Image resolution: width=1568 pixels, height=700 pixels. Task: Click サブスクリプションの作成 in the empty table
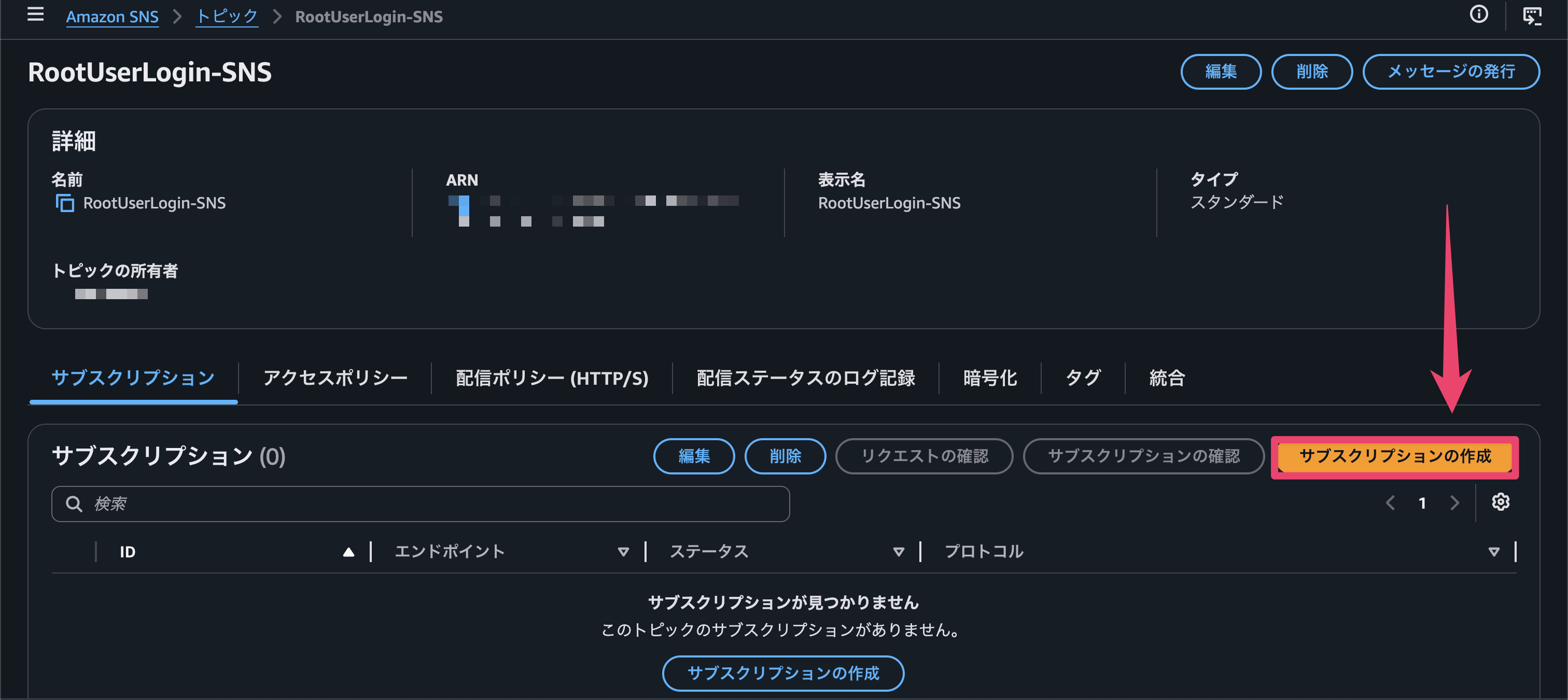tap(783, 673)
